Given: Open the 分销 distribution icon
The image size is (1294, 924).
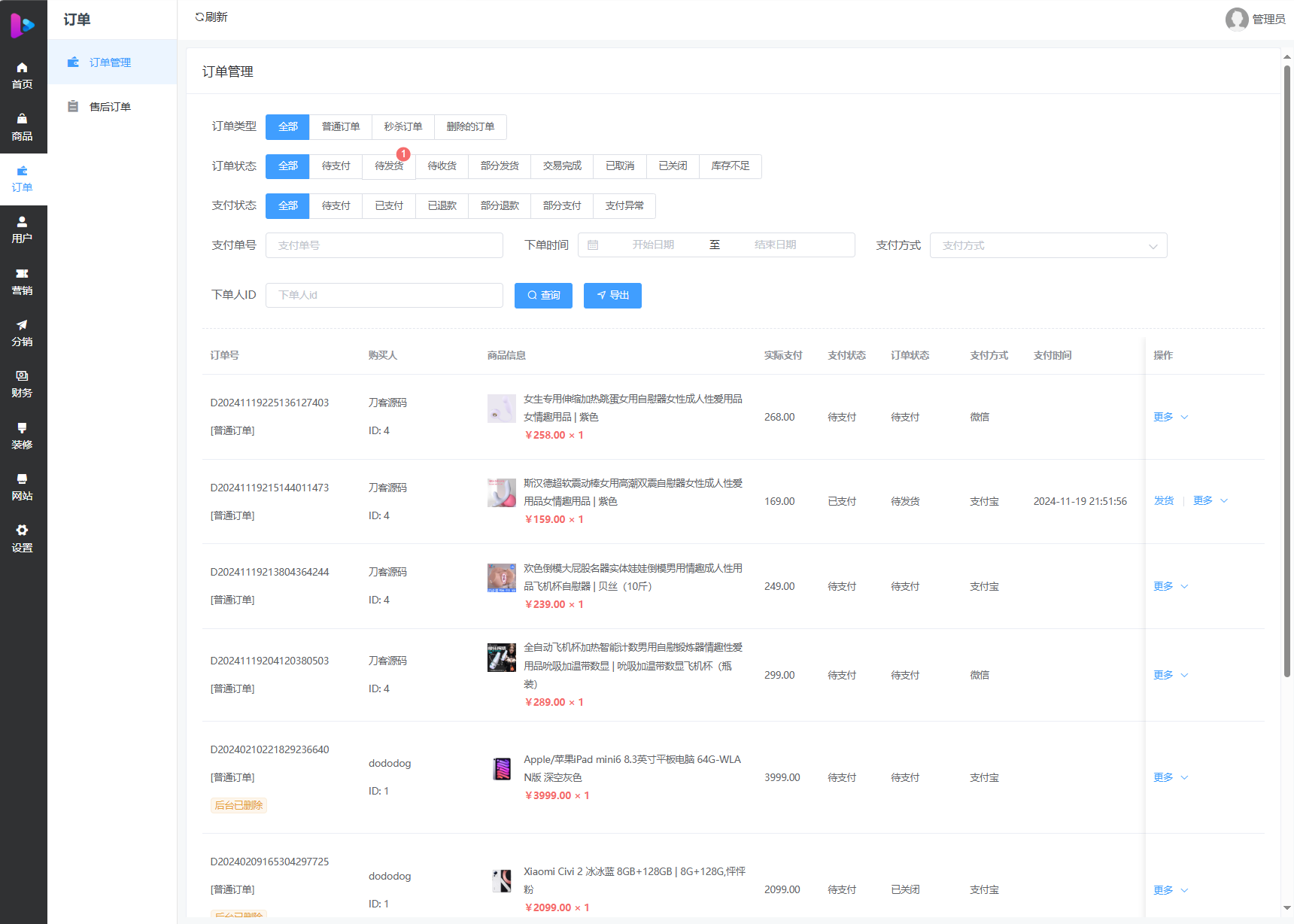Looking at the screenshot, I should point(23,325).
